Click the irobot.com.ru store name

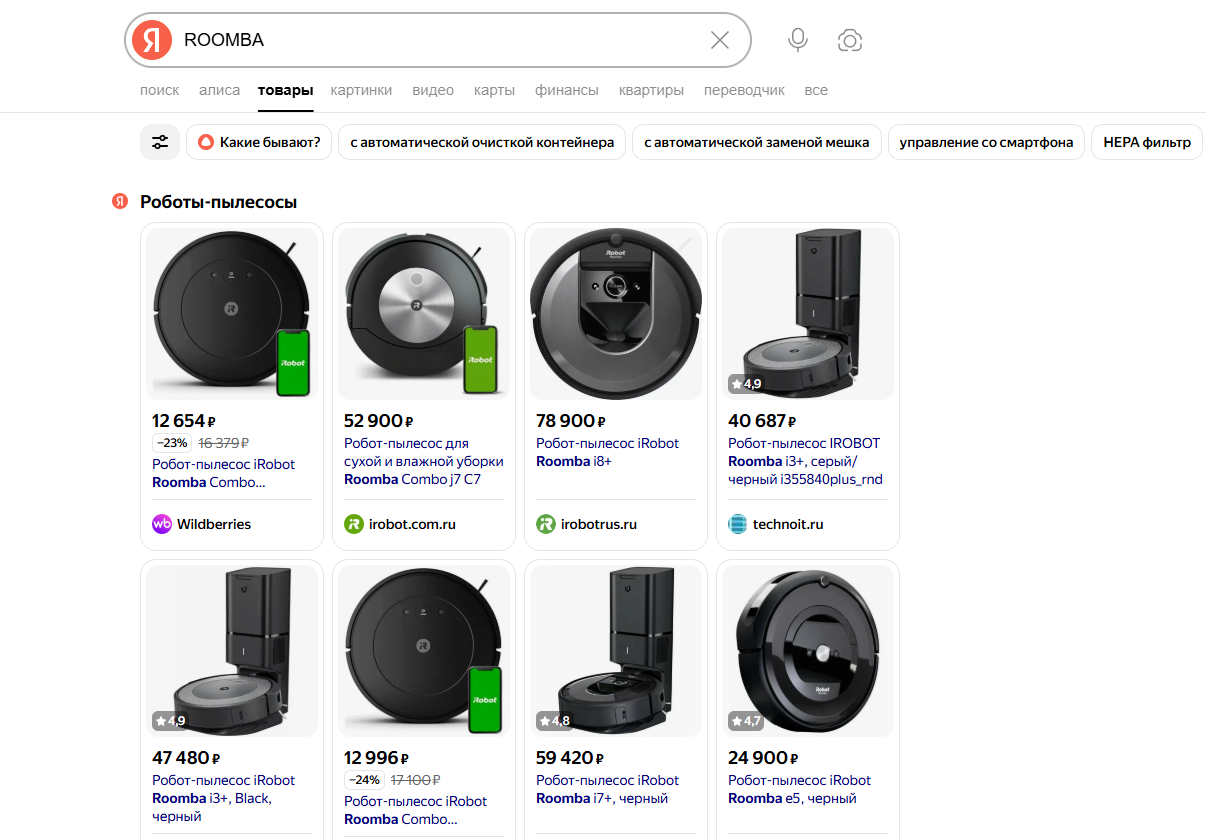tap(412, 524)
